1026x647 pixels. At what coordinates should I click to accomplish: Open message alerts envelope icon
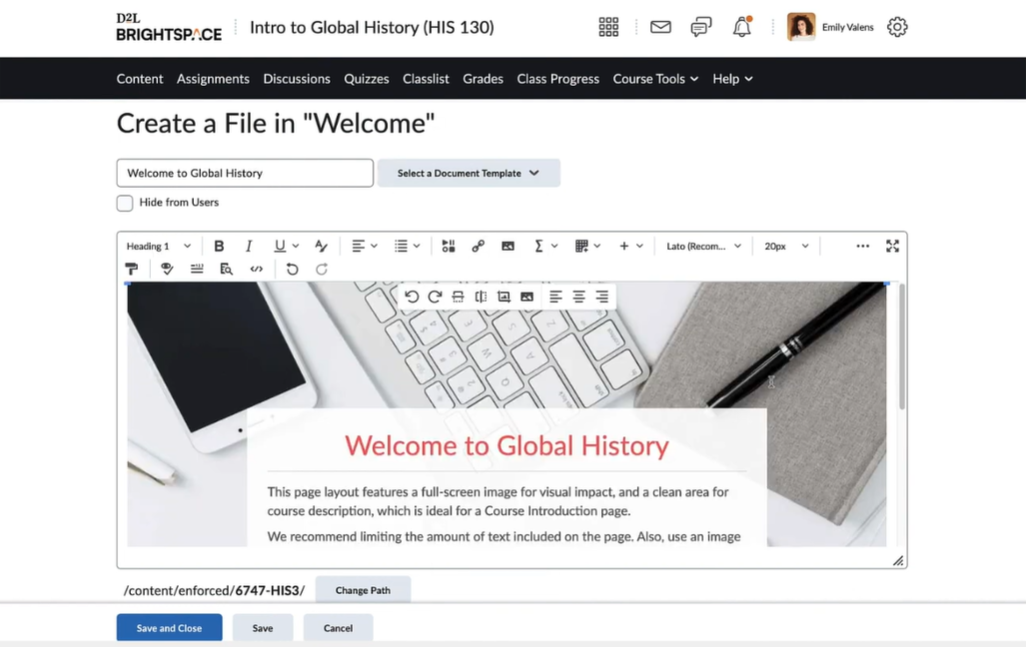pos(660,27)
